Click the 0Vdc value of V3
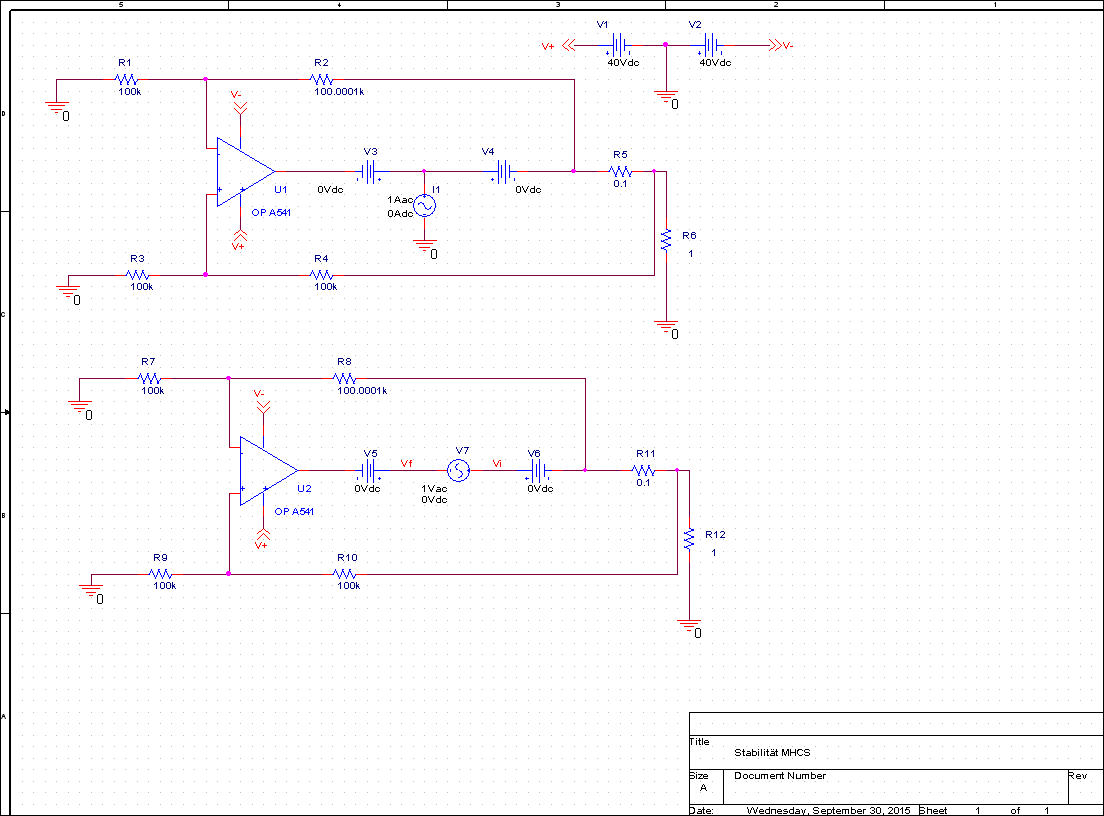Image resolution: width=1104 pixels, height=816 pixels. pyautogui.click(x=330, y=190)
